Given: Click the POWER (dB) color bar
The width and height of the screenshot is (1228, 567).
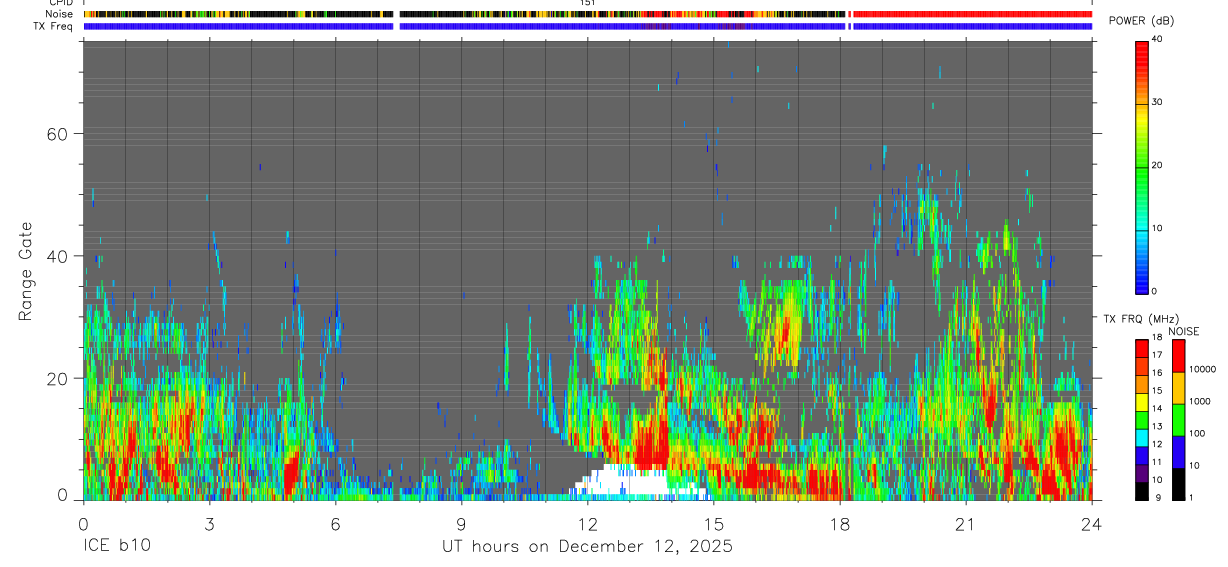Looking at the screenshot, I should [1141, 166].
